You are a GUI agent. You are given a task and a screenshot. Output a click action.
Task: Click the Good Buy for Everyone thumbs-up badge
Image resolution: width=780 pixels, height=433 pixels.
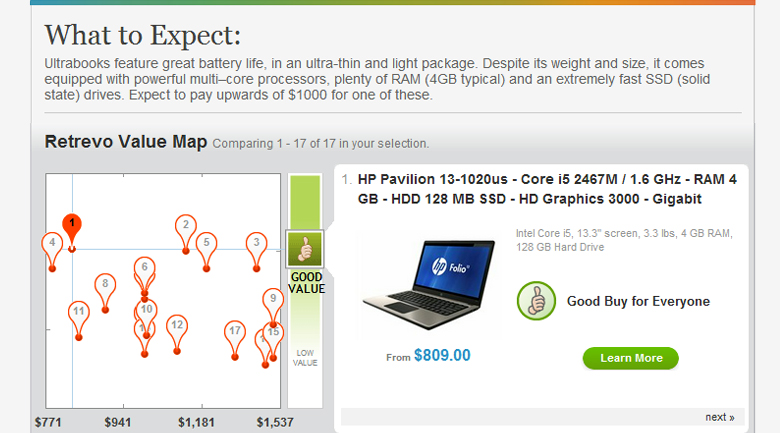[x=536, y=301]
